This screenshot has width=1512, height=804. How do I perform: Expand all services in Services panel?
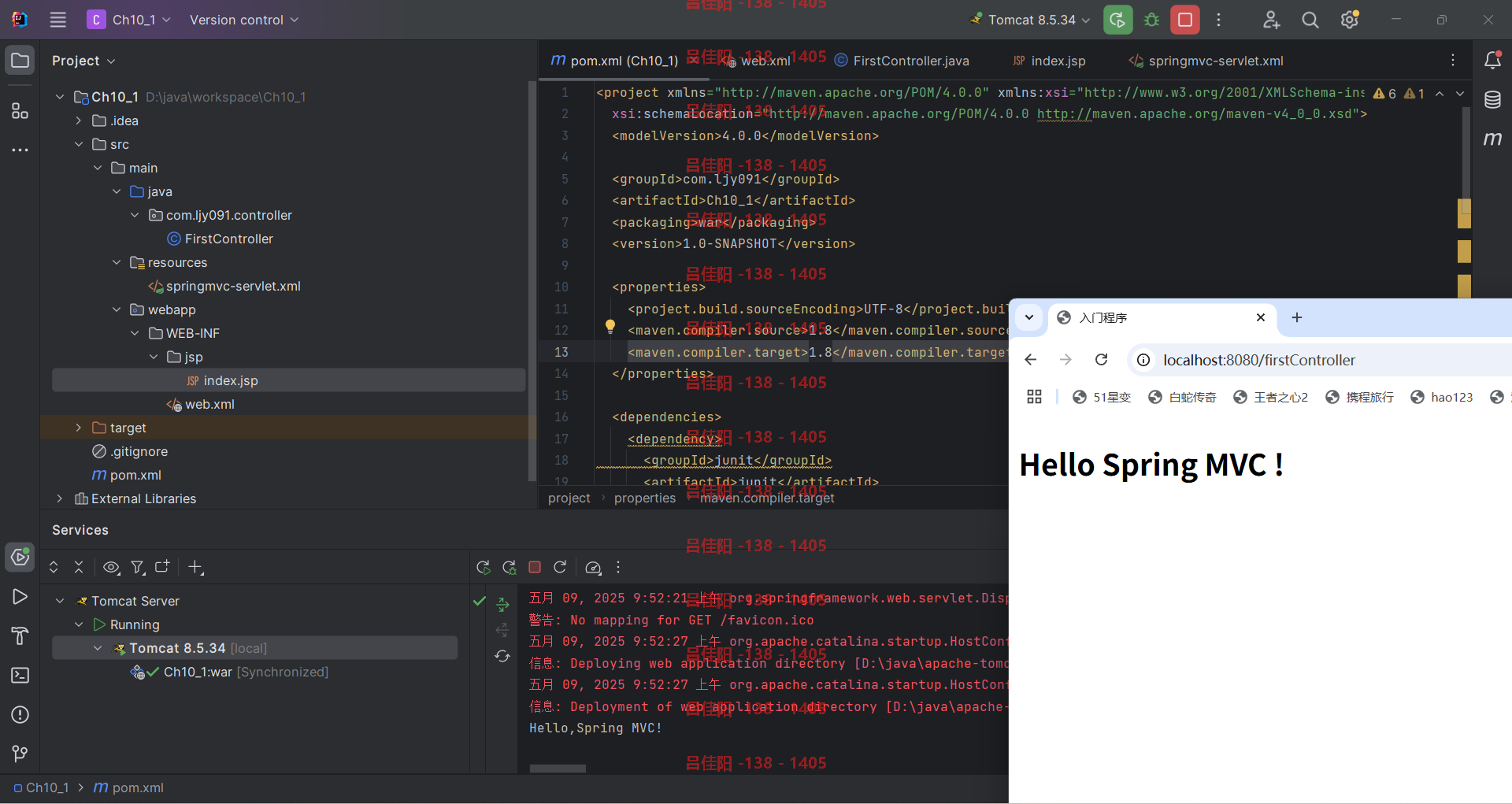pyautogui.click(x=54, y=567)
